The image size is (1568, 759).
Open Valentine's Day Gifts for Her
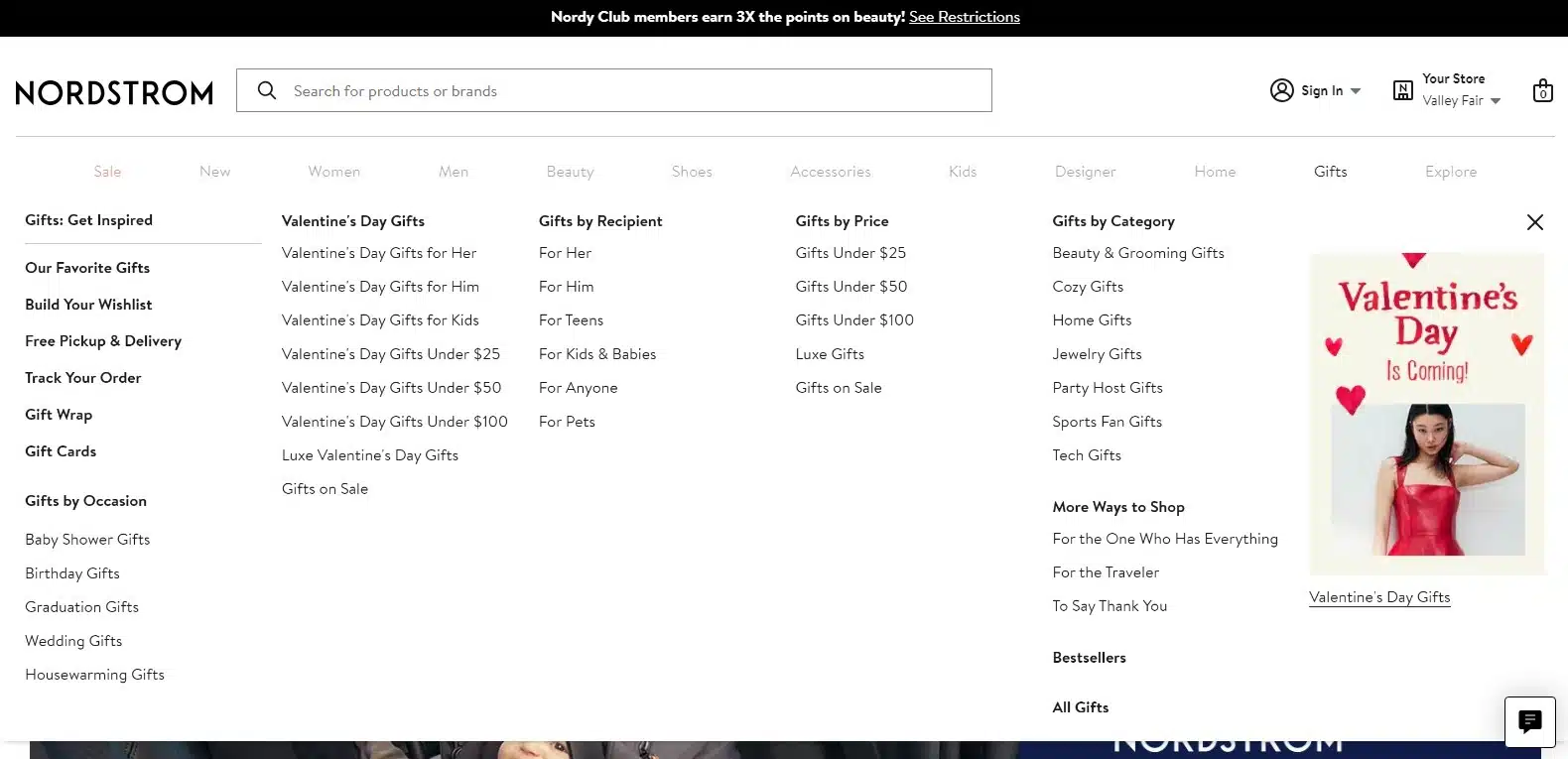[x=379, y=253]
